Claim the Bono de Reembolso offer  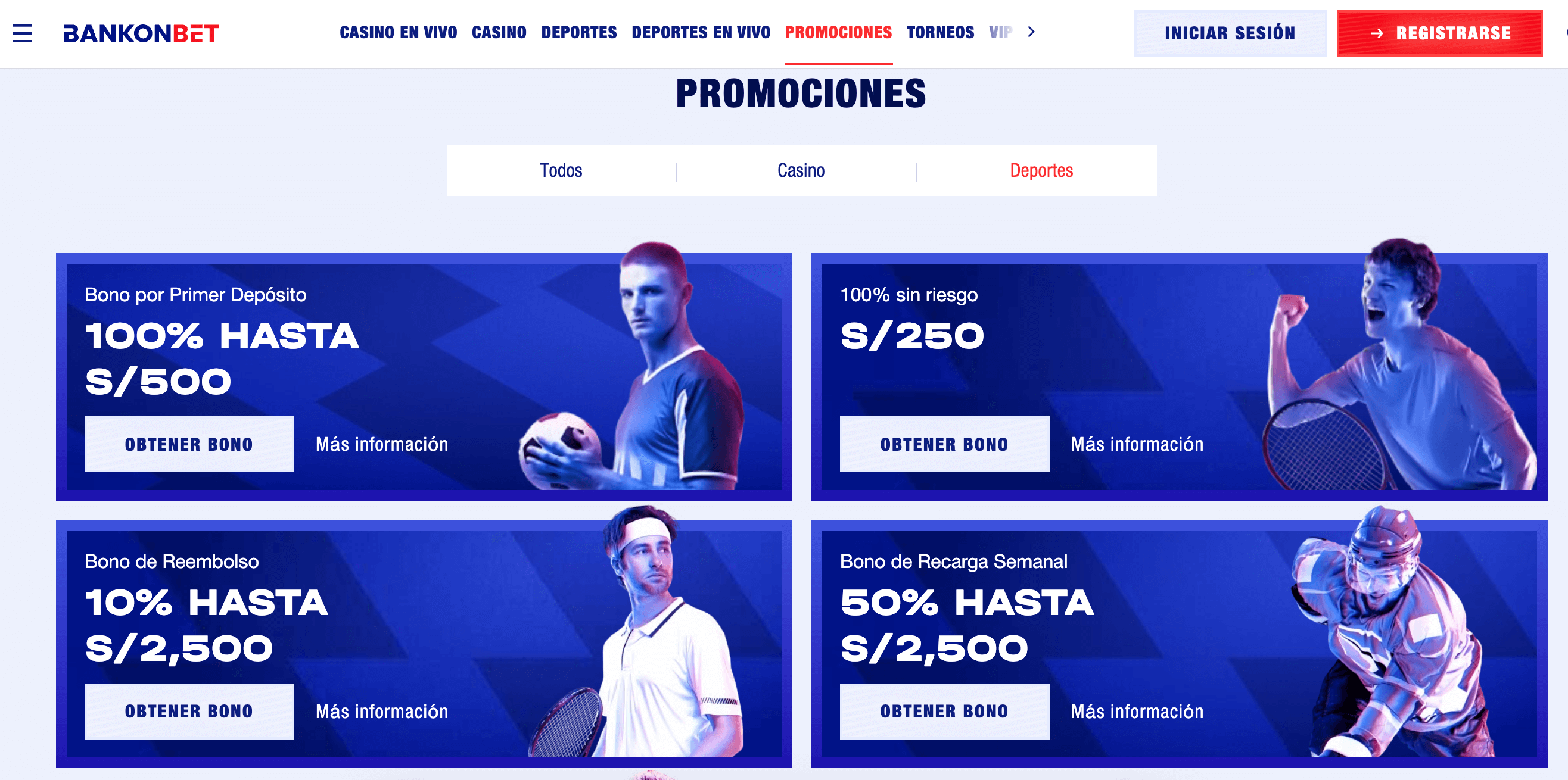point(189,712)
